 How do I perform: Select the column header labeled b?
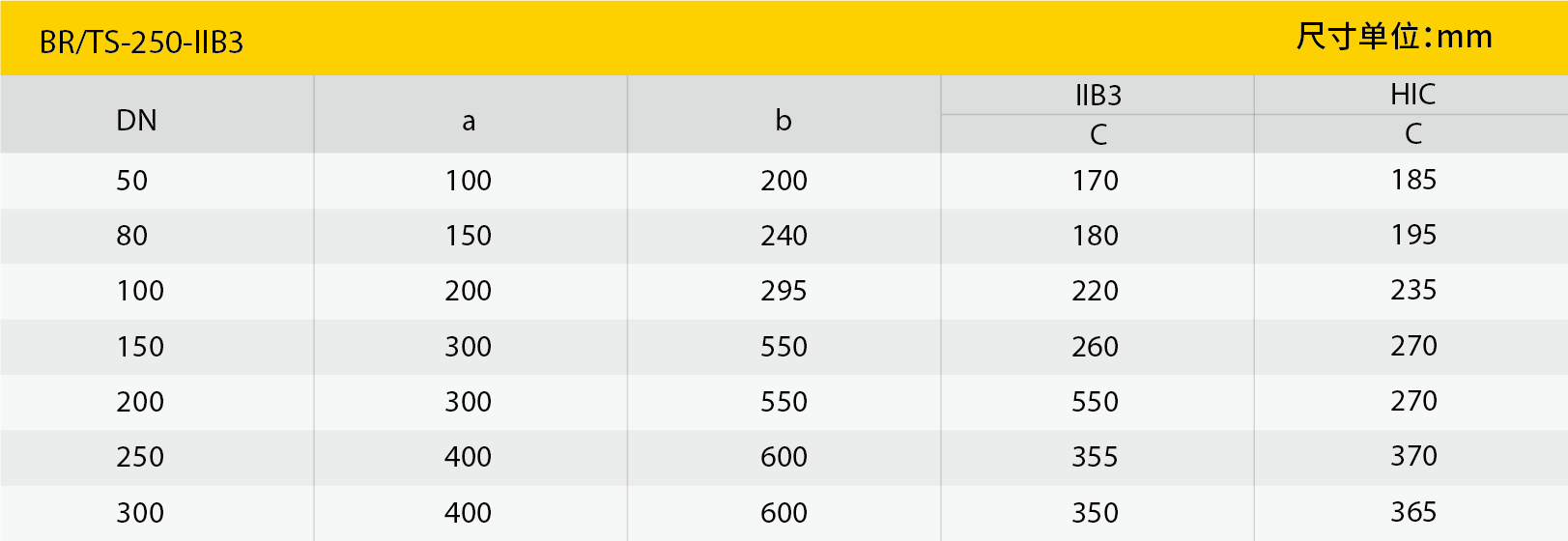coord(783,121)
